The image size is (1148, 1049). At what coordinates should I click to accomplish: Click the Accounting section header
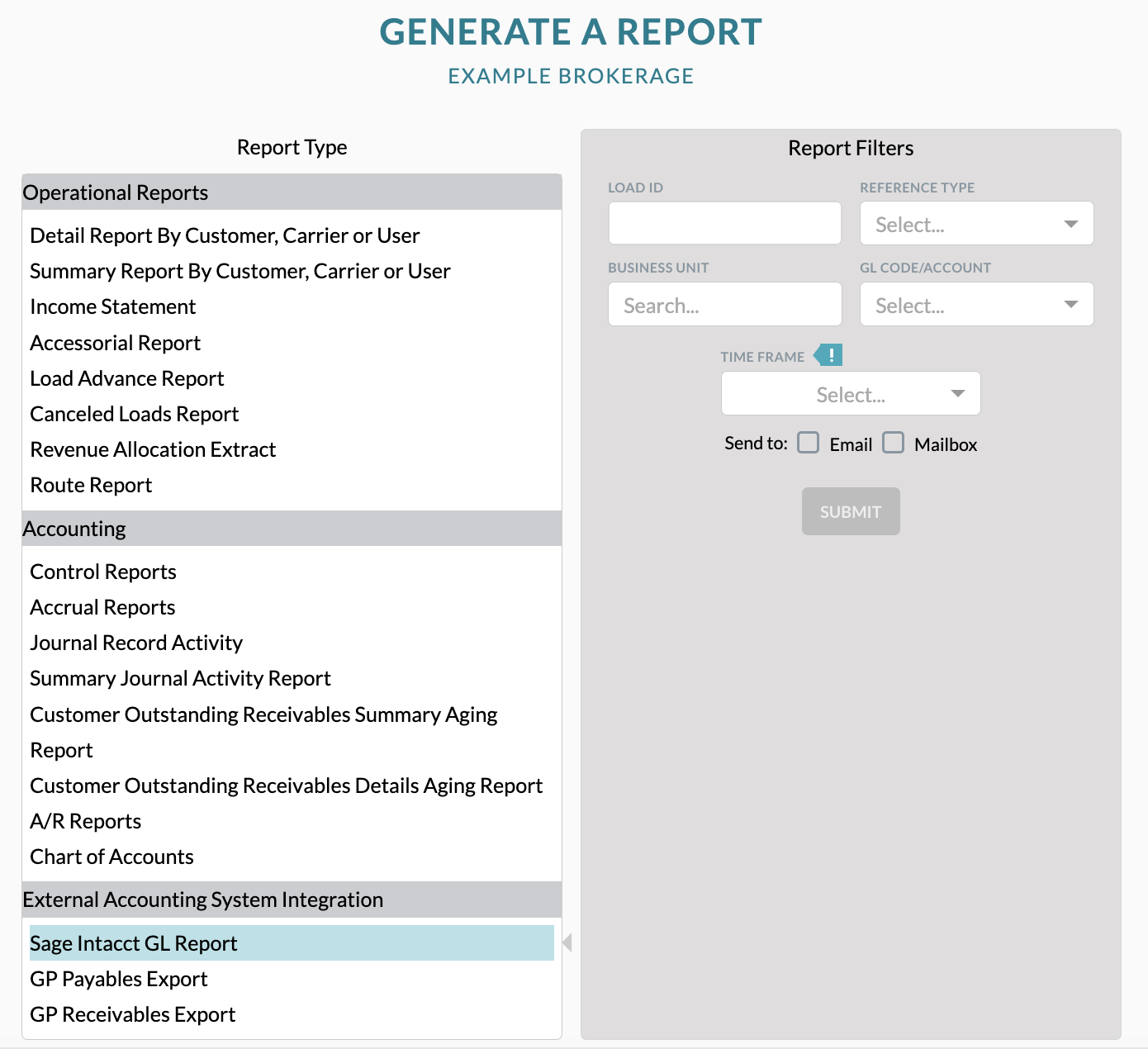(x=74, y=529)
